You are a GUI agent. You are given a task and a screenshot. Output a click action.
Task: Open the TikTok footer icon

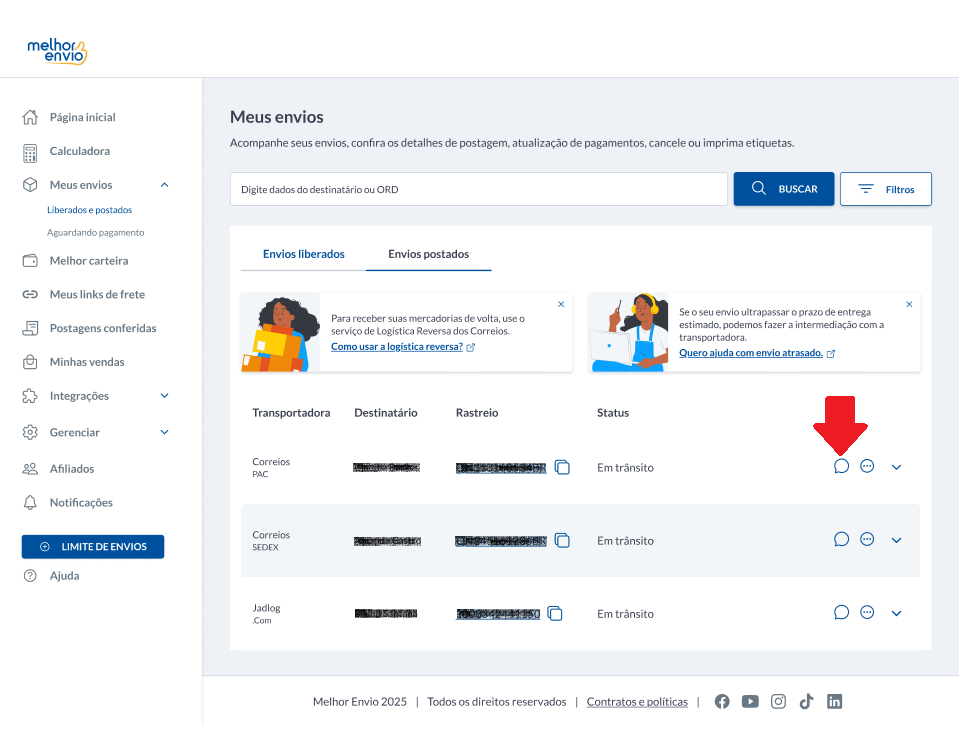[x=806, y=702]
